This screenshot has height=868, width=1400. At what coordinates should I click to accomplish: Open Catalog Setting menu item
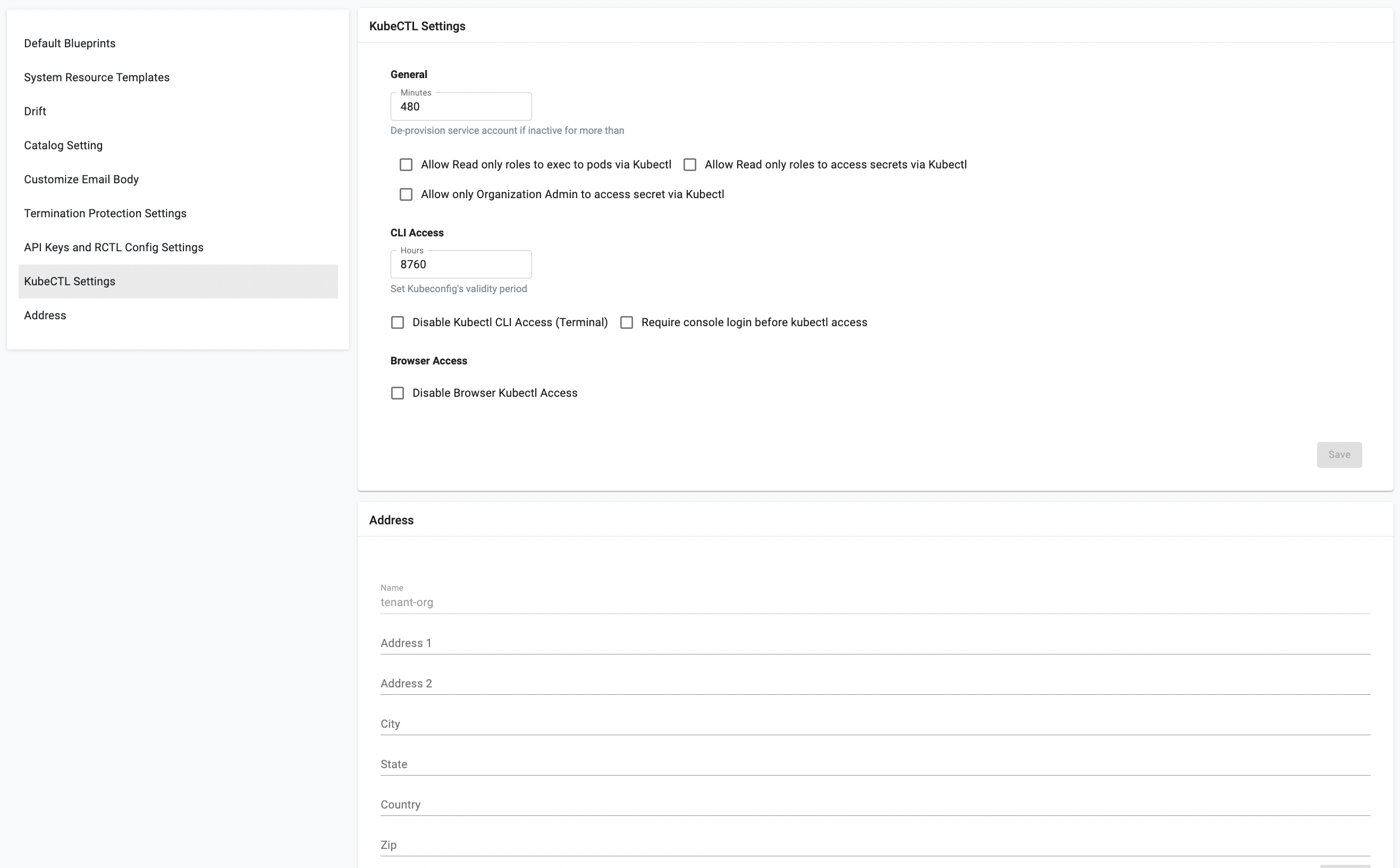tap(63, 145)
